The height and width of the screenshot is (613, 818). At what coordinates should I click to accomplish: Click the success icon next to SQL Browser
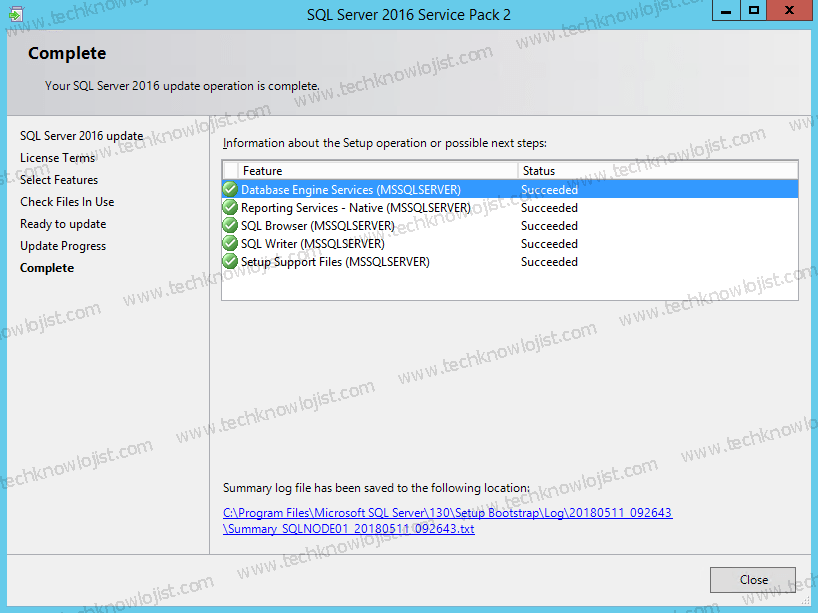click(229, 225)
